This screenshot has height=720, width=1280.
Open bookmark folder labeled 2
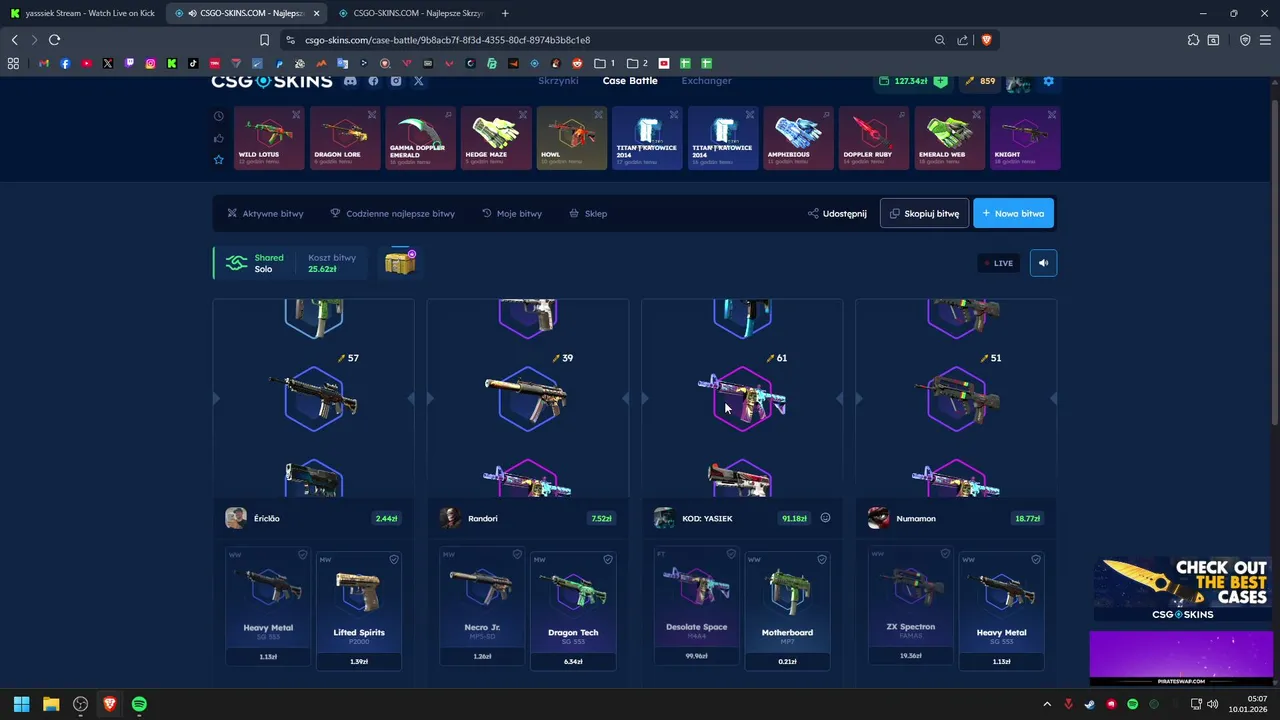(x=637, y=63)
